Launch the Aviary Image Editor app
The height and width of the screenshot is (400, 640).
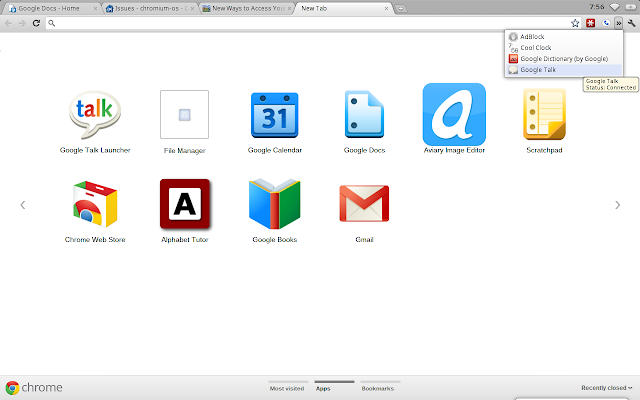(x=454, y=114)
